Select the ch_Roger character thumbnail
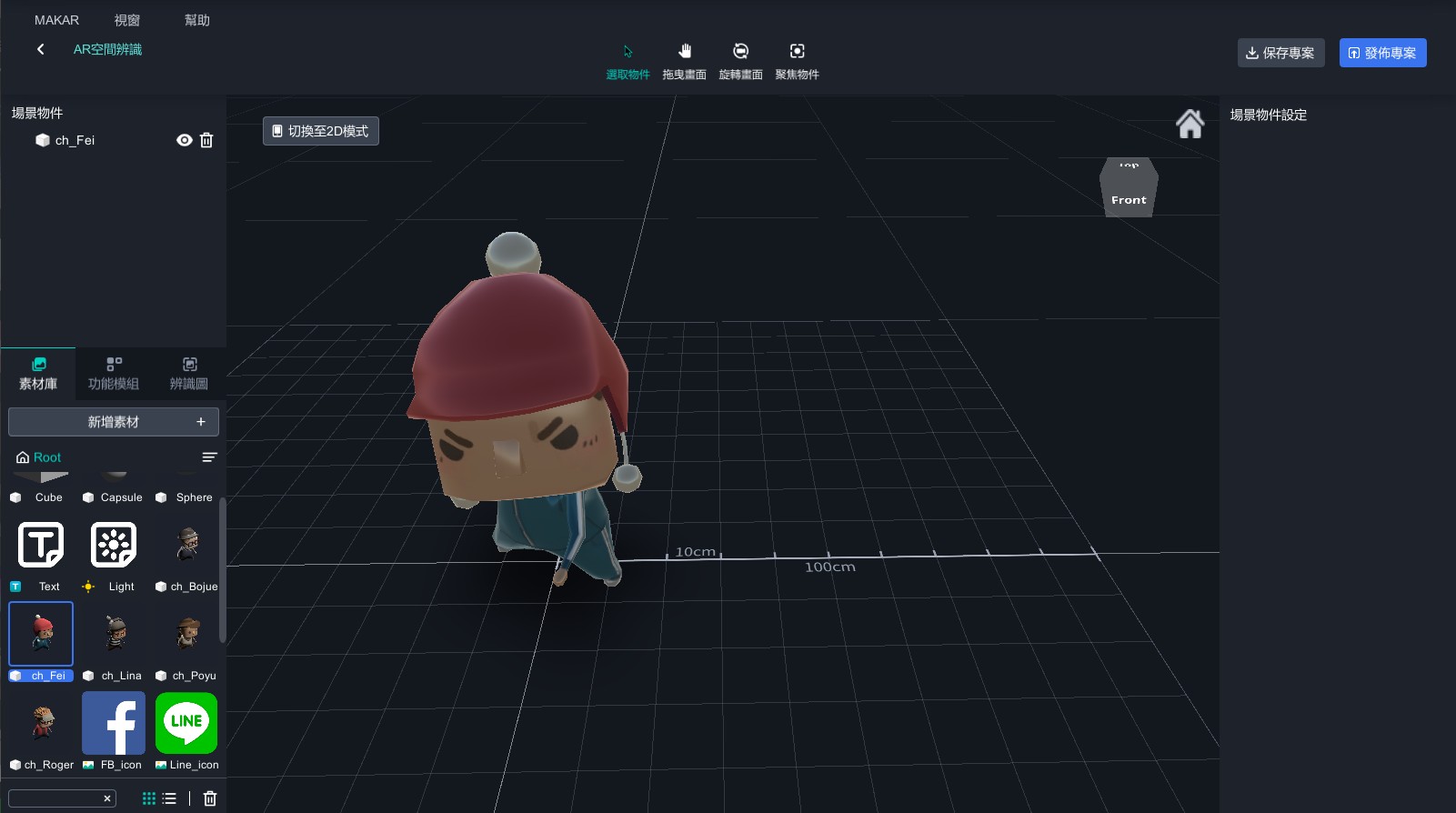The width and height of the screenshot is (1456, 813). click(x=41, y=723)
